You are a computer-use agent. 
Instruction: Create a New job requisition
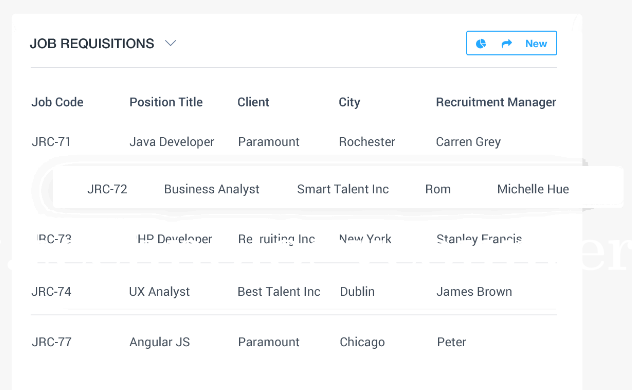[x=536, y=44]
